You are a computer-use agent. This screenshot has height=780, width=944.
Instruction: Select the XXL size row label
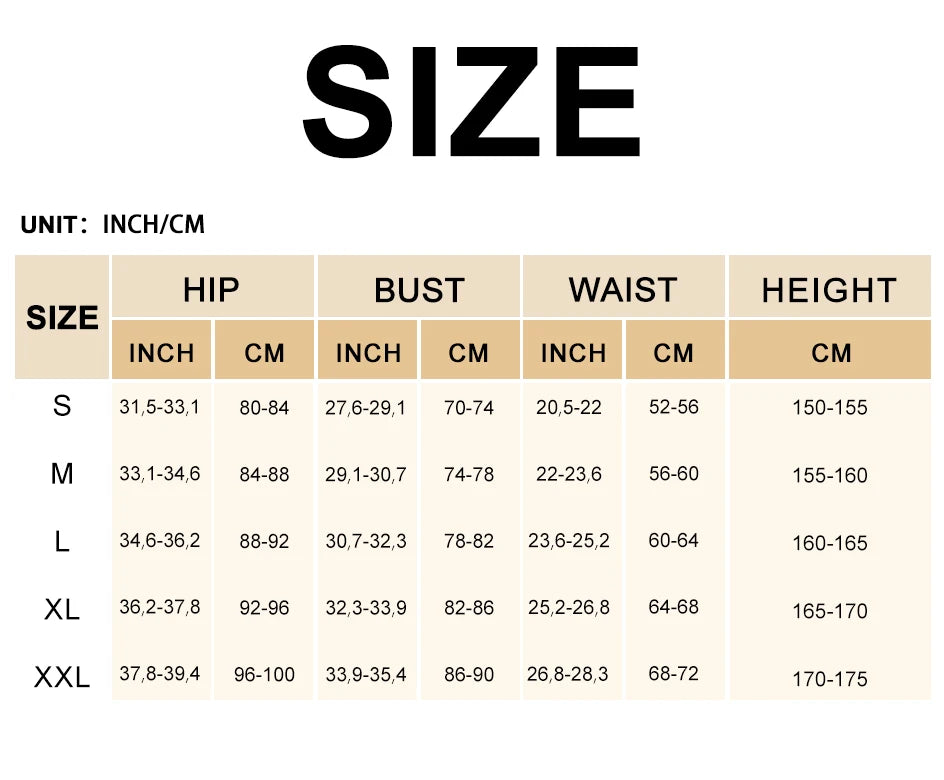tap(62, 677)
